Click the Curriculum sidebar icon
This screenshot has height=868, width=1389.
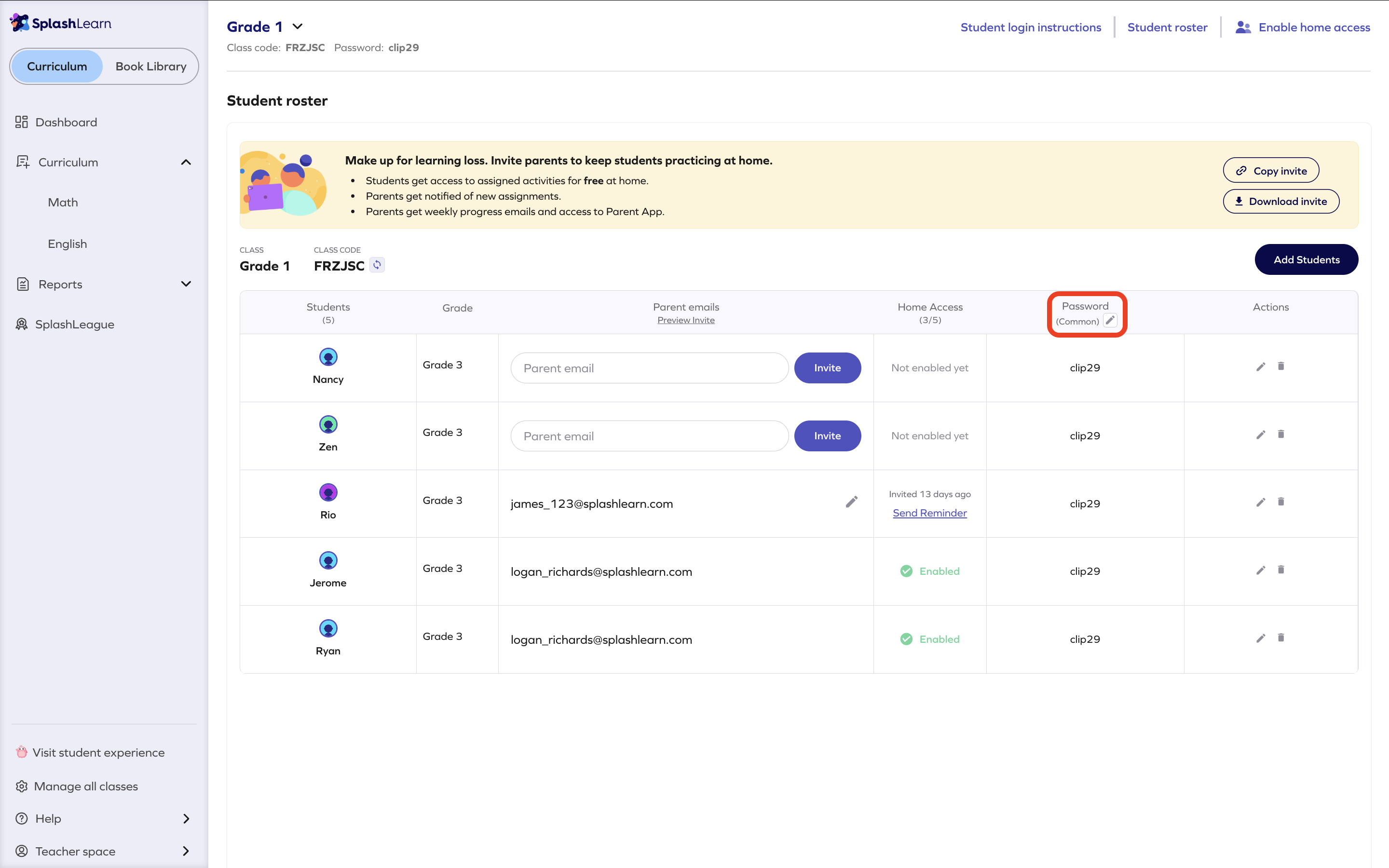point(23,162)
